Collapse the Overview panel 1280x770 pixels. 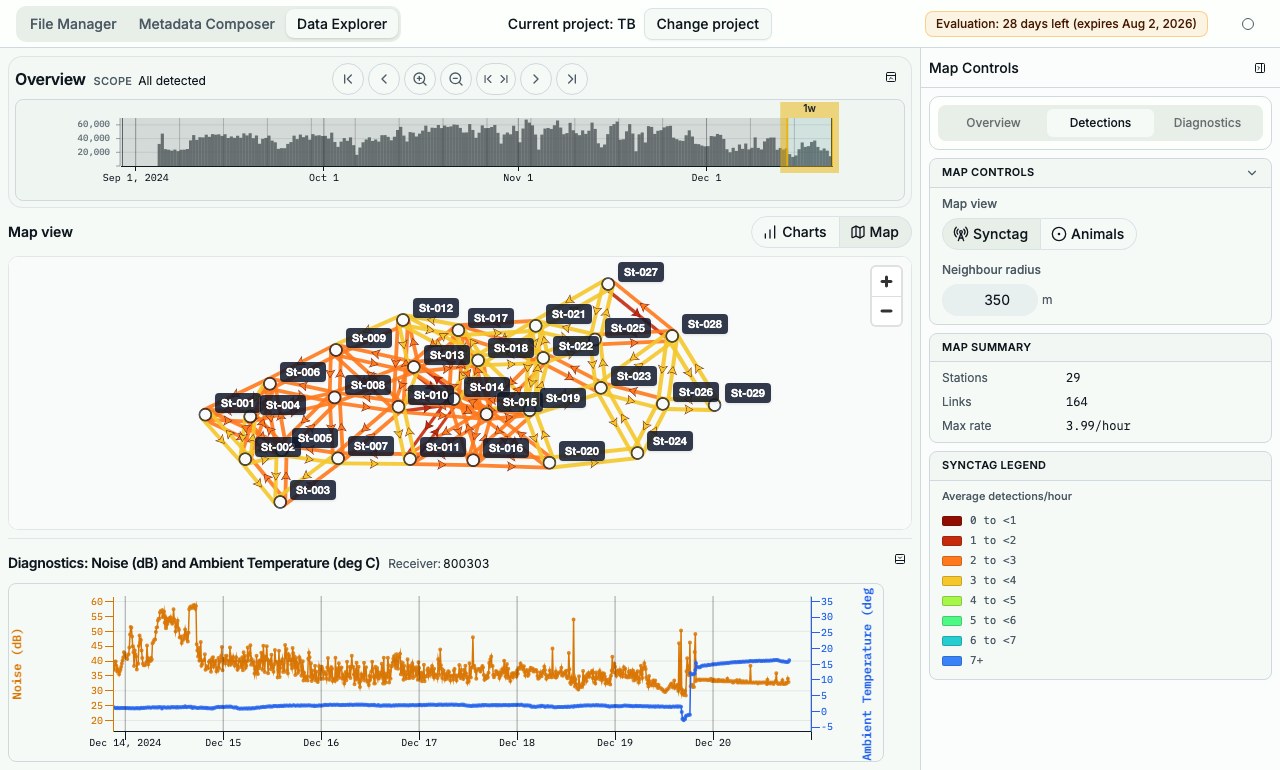[x=891, y=77]
